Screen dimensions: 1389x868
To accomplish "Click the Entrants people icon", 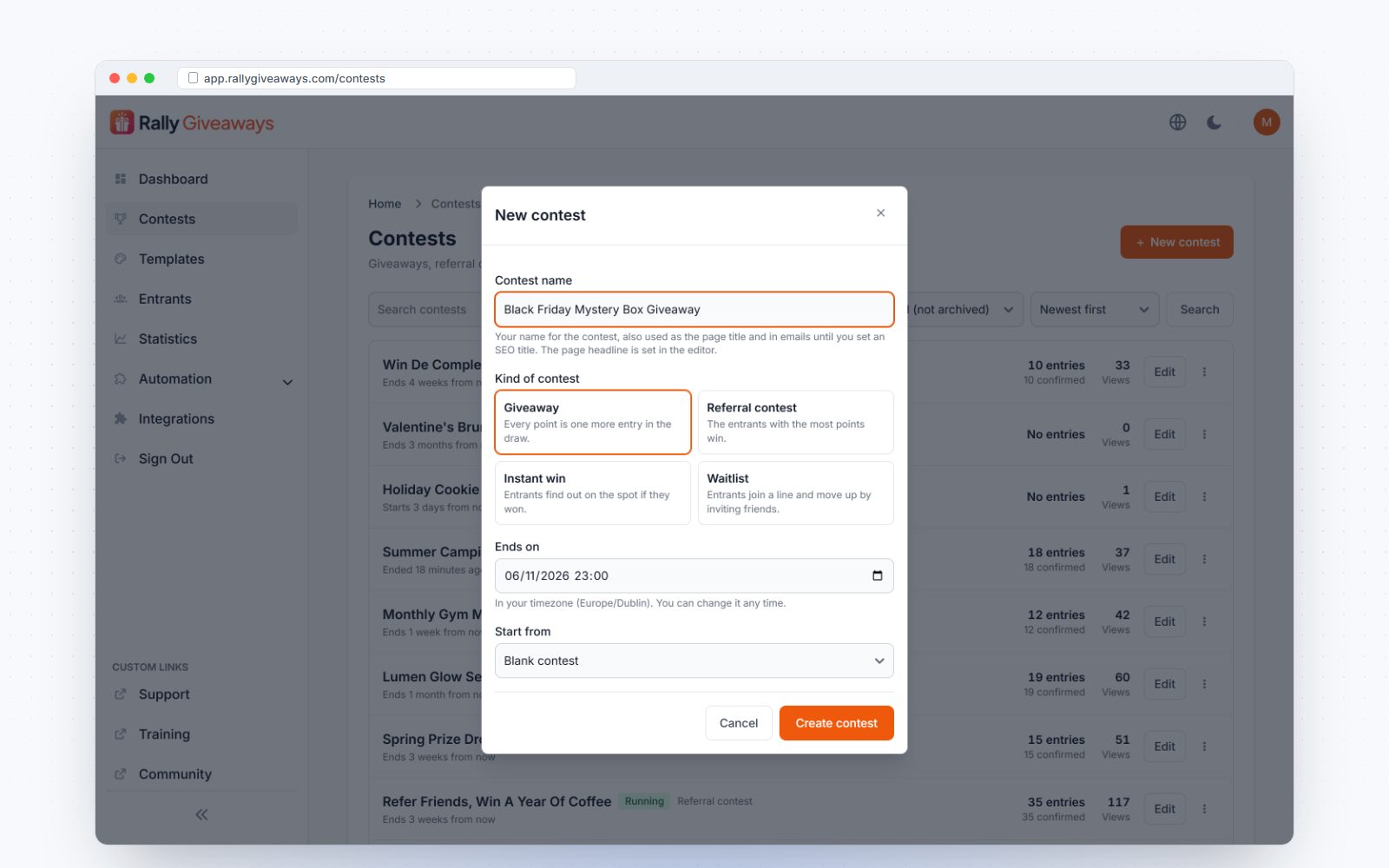I will (121, 299).
